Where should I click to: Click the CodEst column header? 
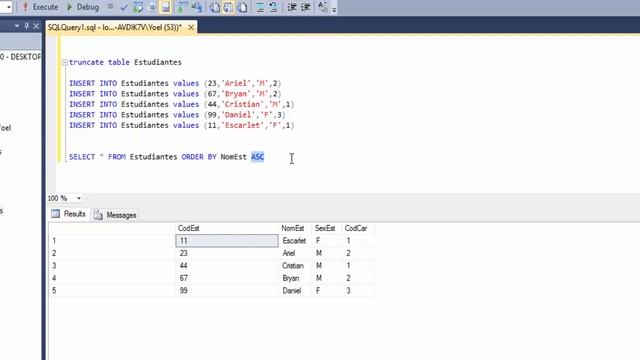(227, 228)
